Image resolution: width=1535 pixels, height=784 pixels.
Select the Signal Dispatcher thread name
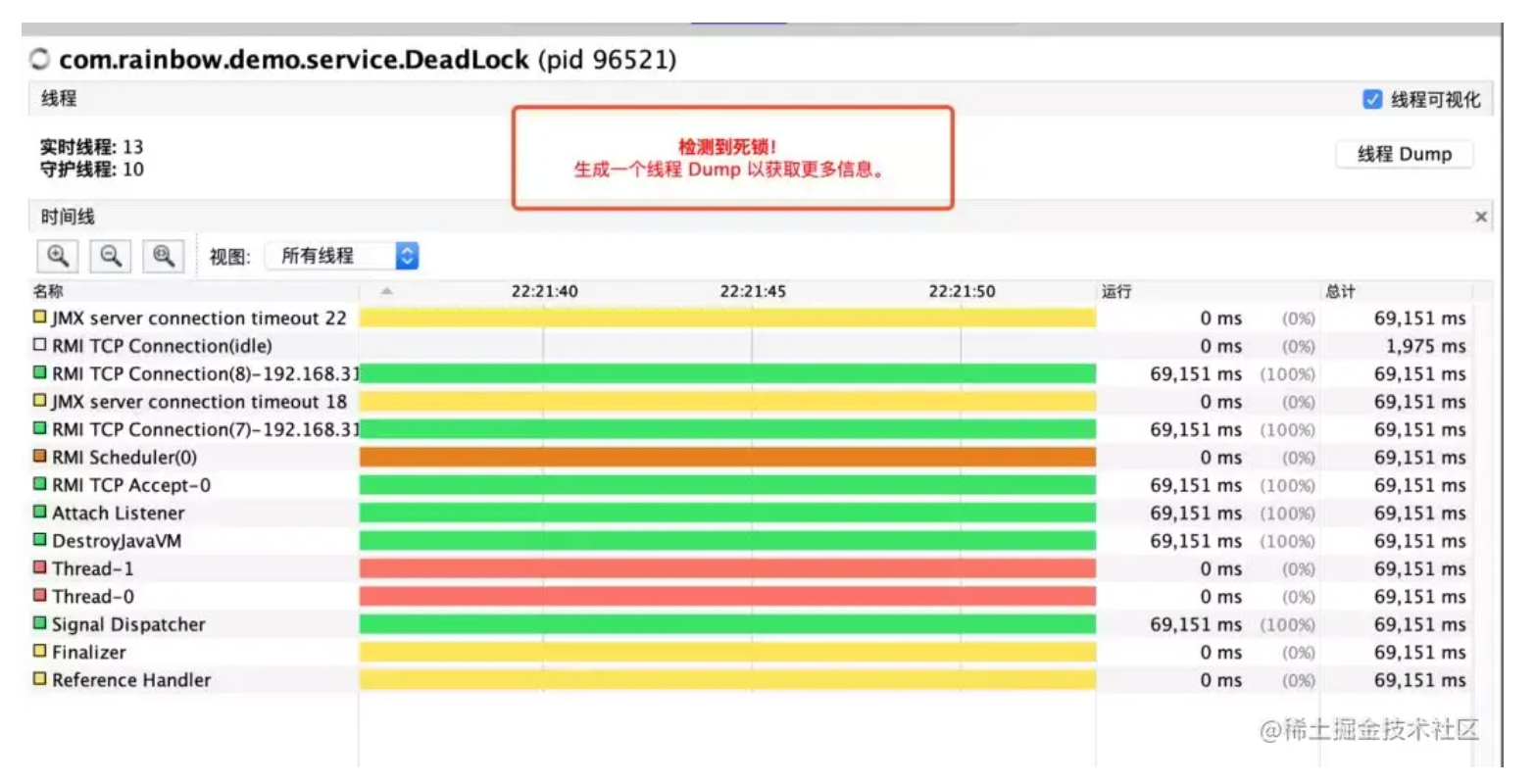click(128, 624)
